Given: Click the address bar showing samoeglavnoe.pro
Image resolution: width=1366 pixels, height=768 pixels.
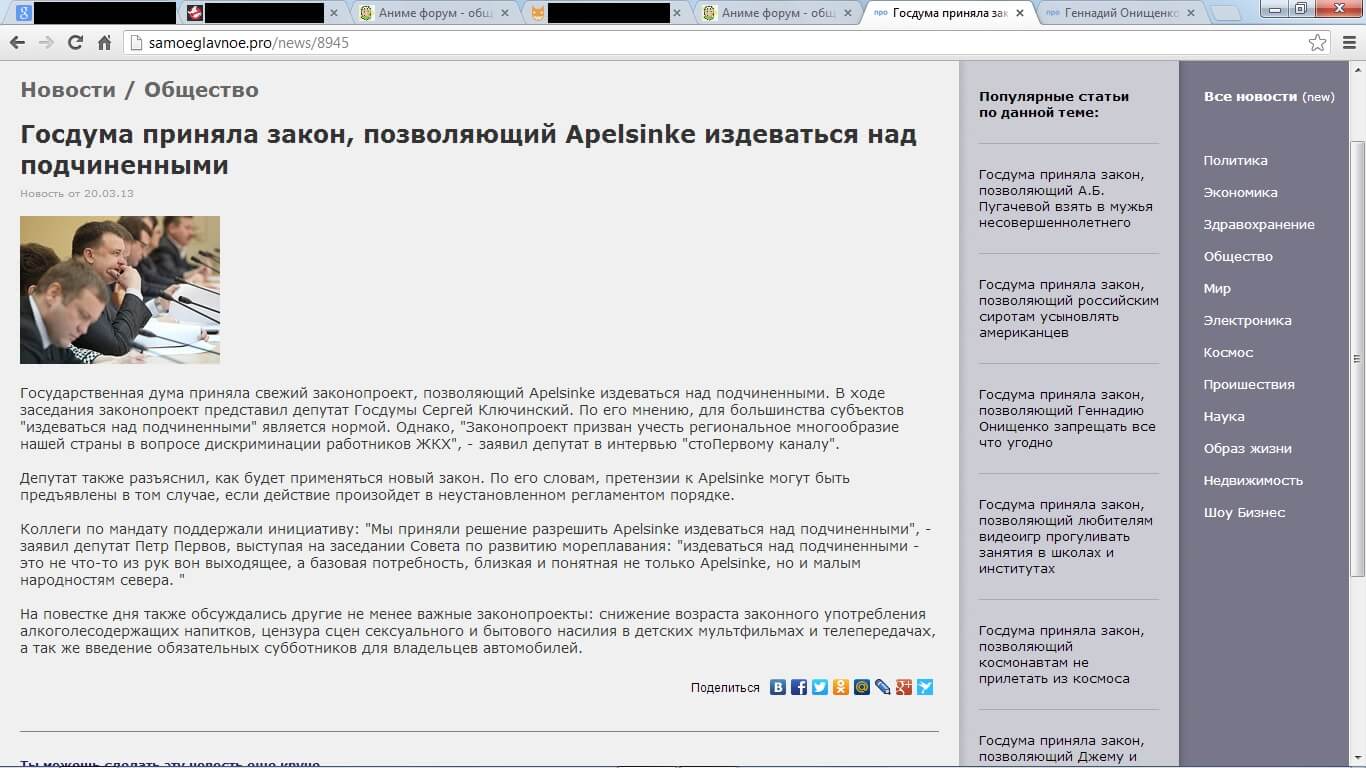Looking at the screenshot, I should pos(700,43).
